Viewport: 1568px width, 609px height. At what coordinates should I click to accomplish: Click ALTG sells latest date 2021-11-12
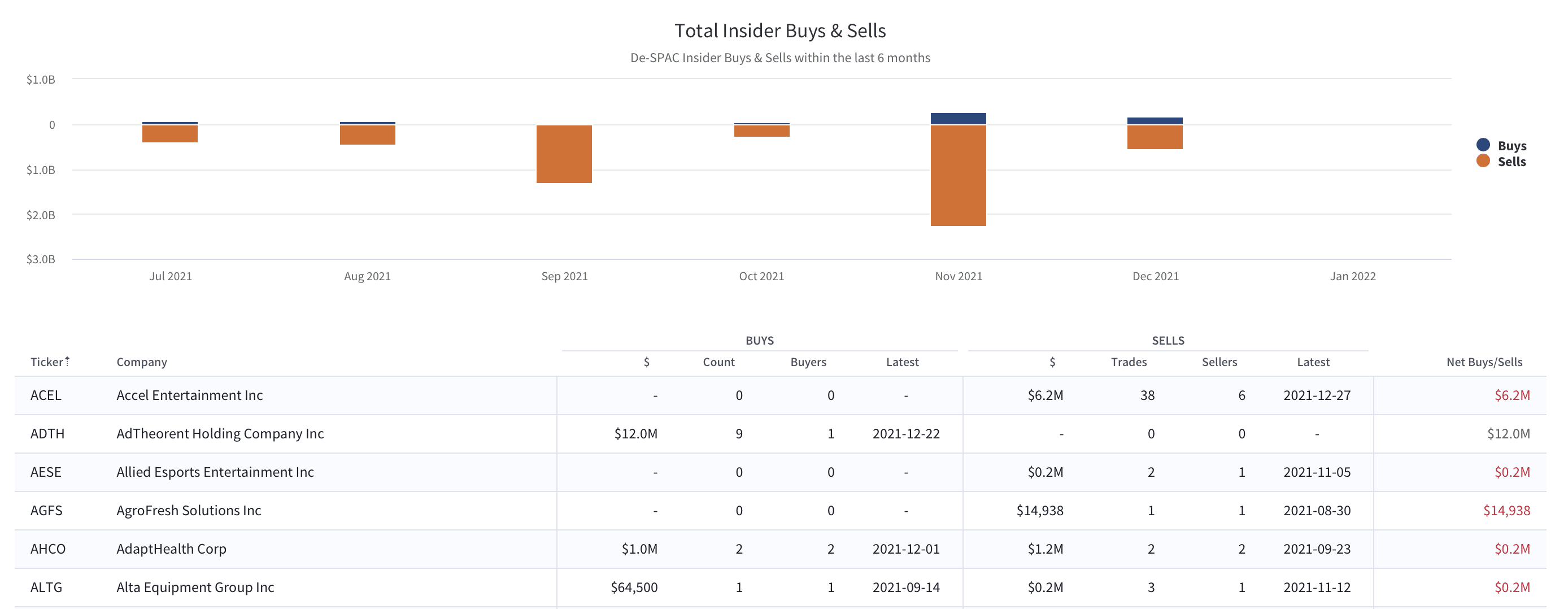1317,587
